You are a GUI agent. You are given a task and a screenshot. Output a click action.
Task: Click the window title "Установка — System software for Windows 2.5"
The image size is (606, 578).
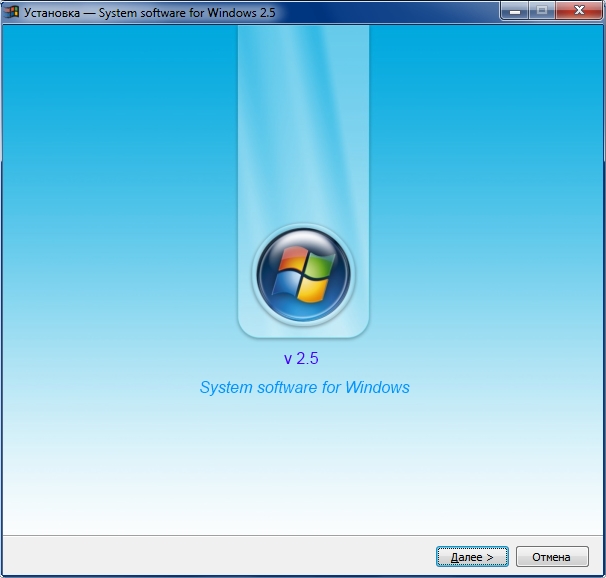(x=150, y=13)
